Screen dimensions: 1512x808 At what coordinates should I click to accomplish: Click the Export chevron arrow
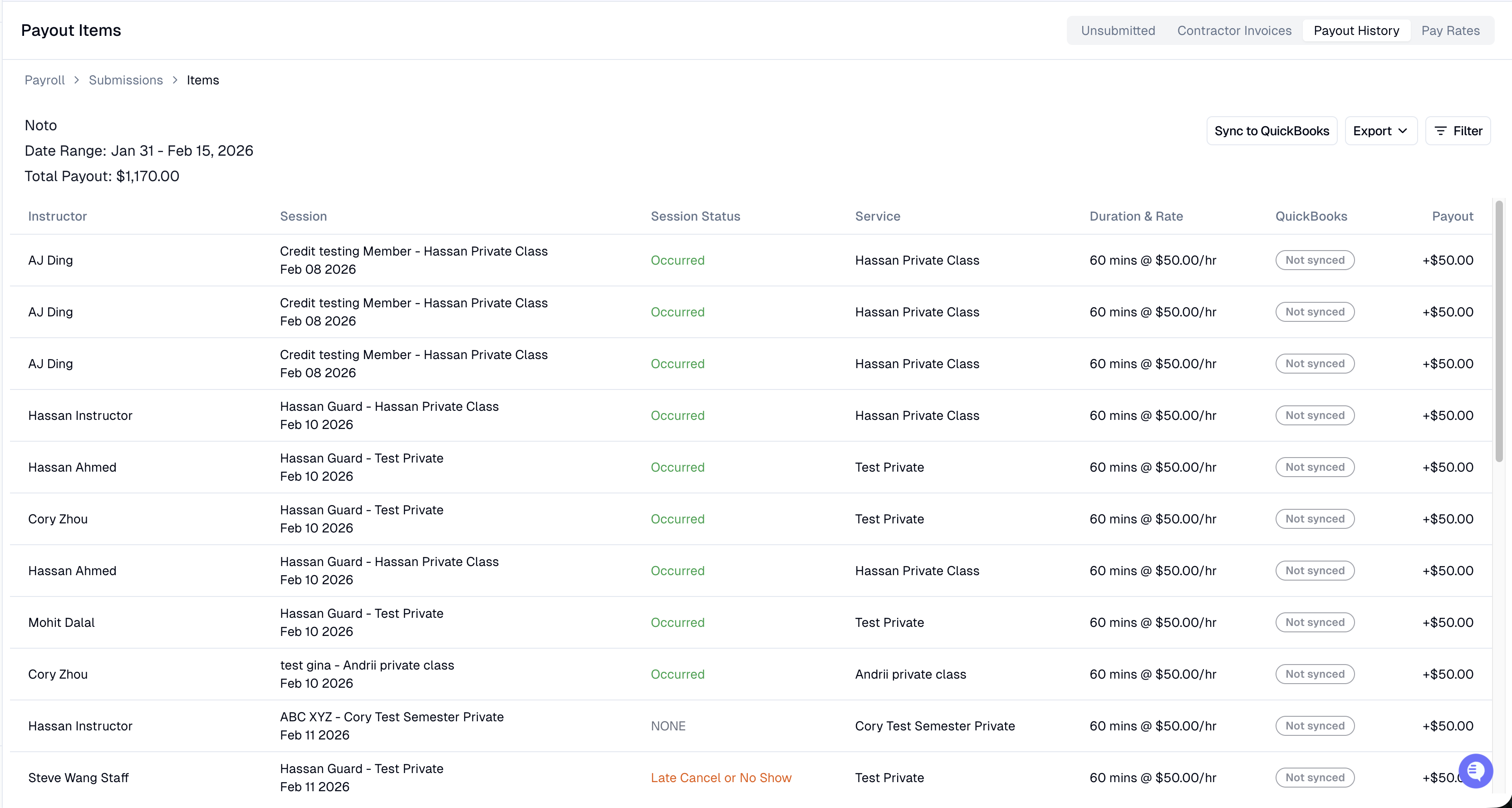pos(1403,131)
